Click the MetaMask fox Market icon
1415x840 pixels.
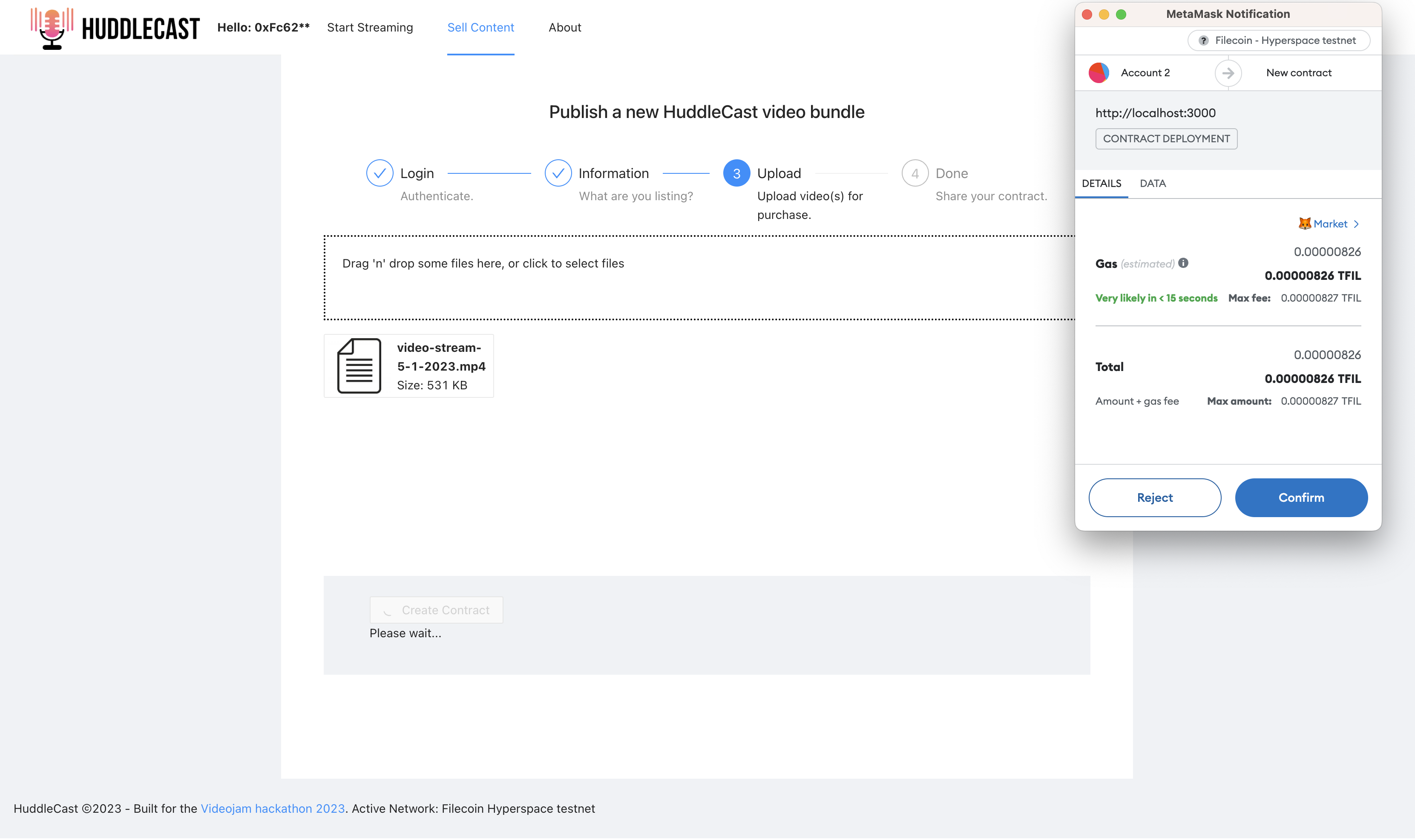pyautogui.click(x=1304, y=224)
